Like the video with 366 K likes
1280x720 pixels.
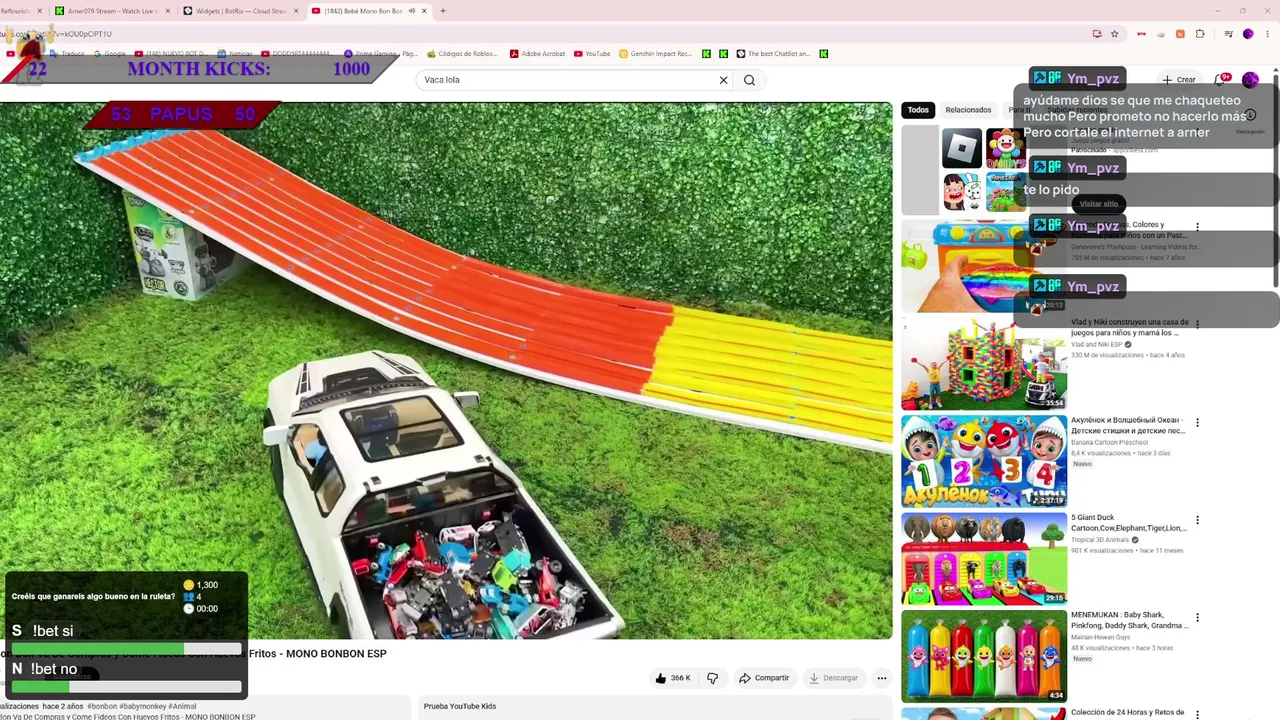673,678
